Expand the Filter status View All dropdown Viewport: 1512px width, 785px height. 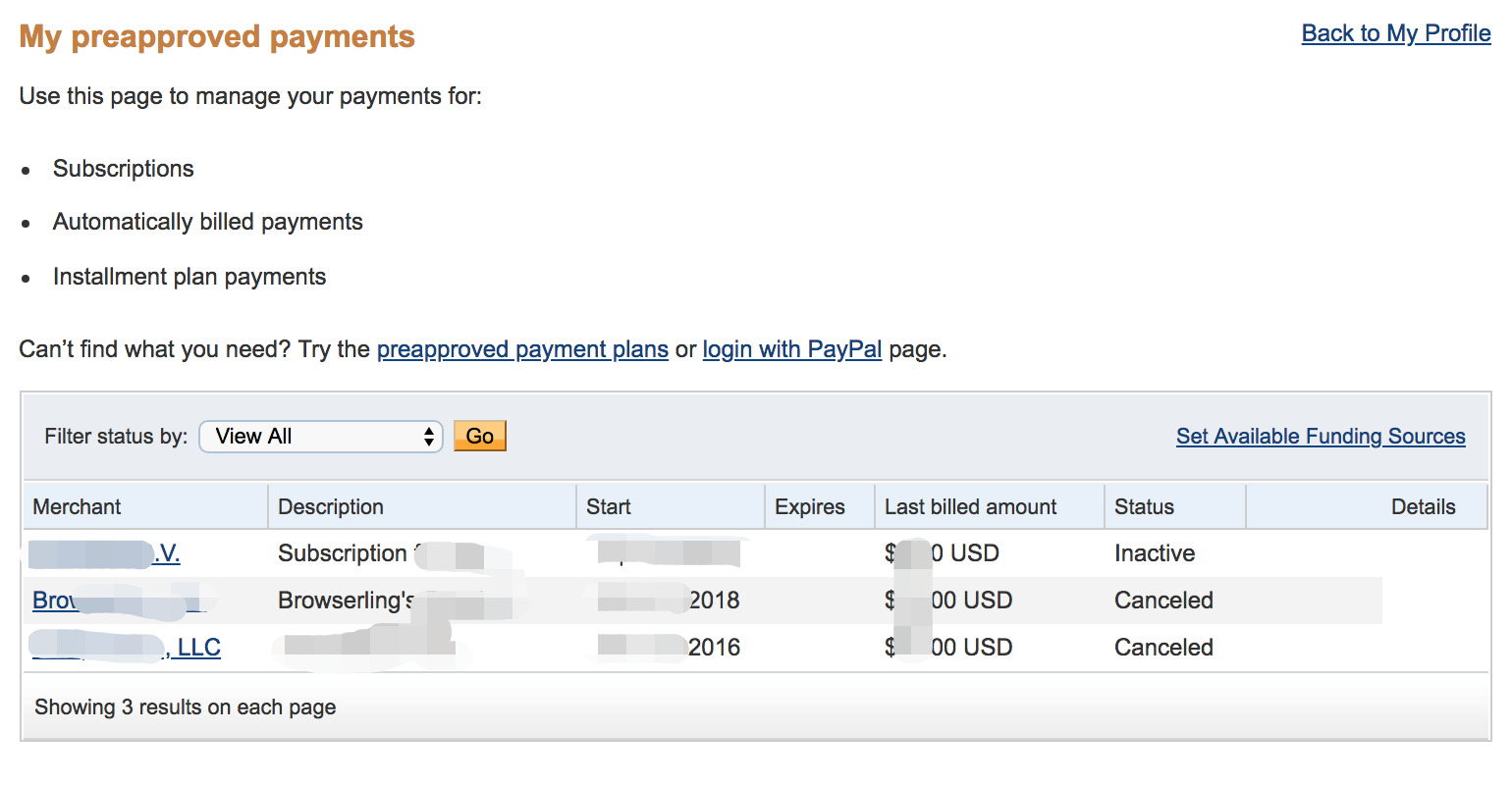pyautogui.click(x=321, y=437)
